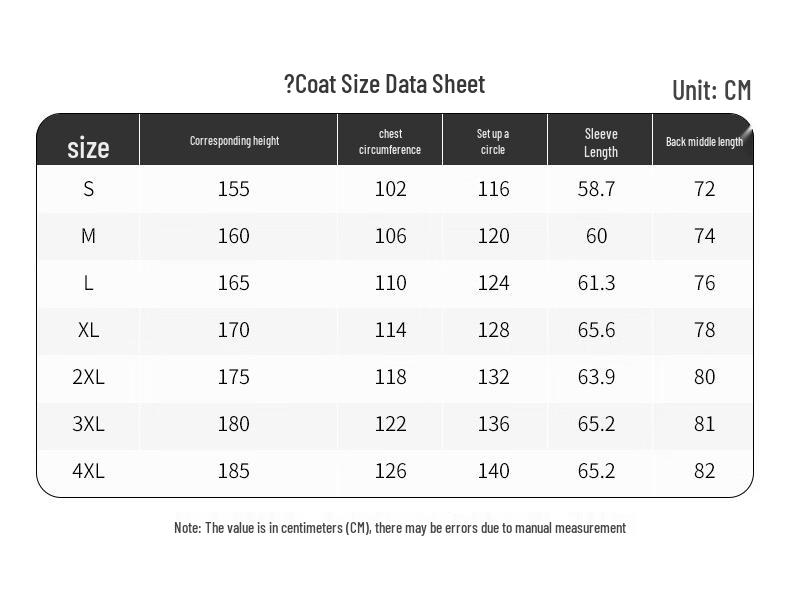Select the S size row label
The width and height of the screenshot is (790, 593).
coord(88,189)
